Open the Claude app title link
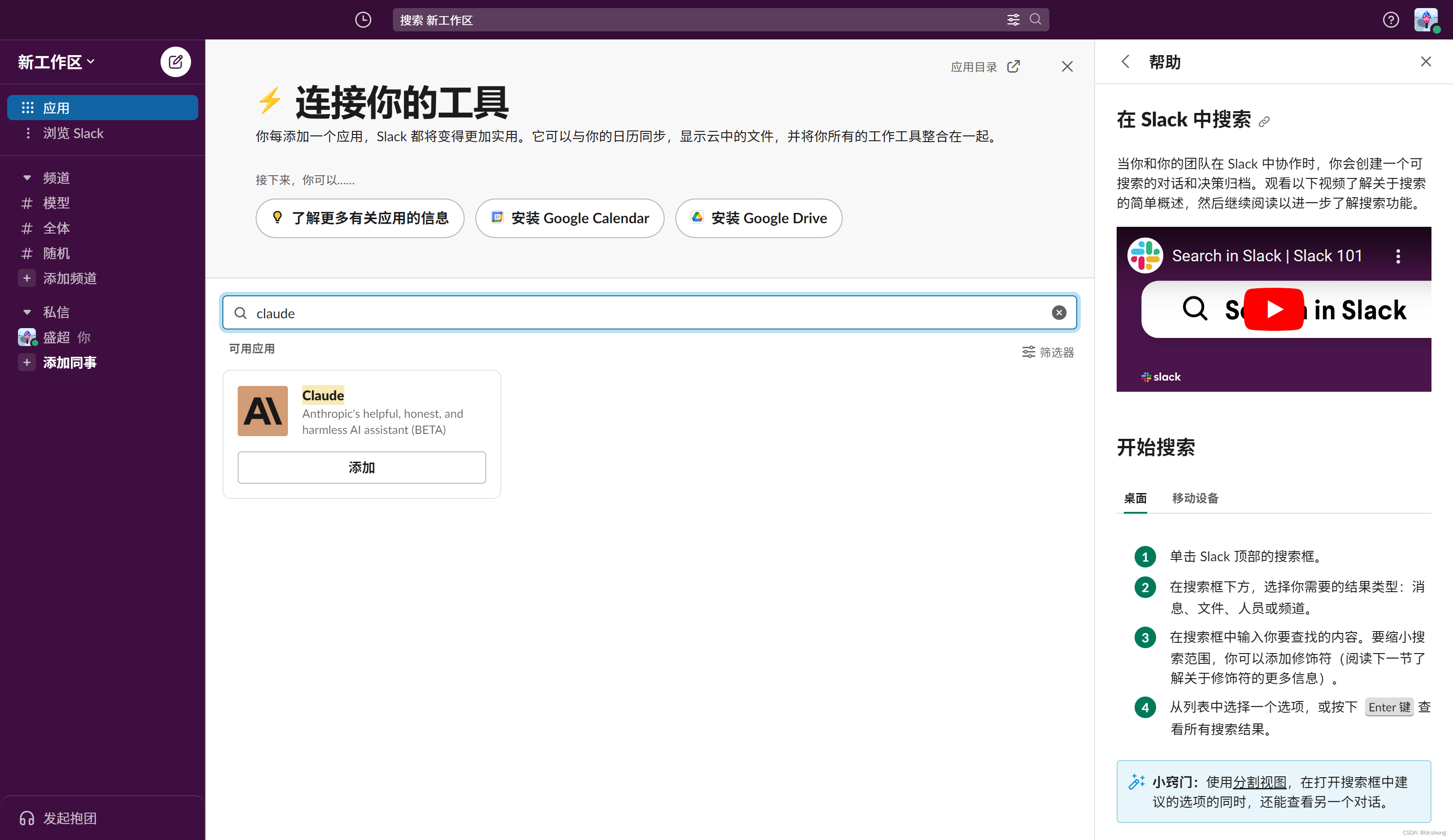This screenshot has height=840, width=1453. (323, 395)
